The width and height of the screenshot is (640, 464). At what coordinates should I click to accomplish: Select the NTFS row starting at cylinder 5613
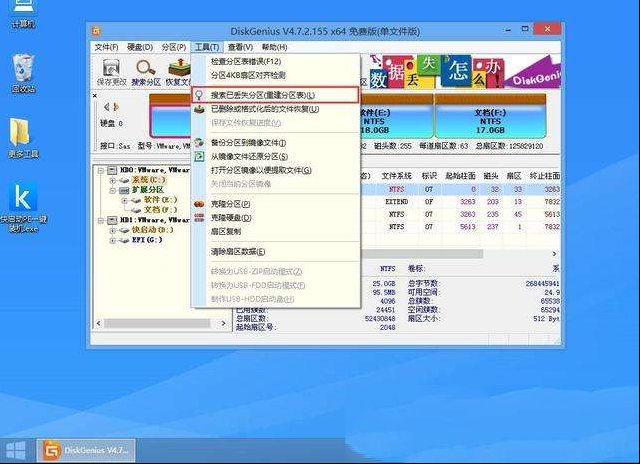[460, 226]
